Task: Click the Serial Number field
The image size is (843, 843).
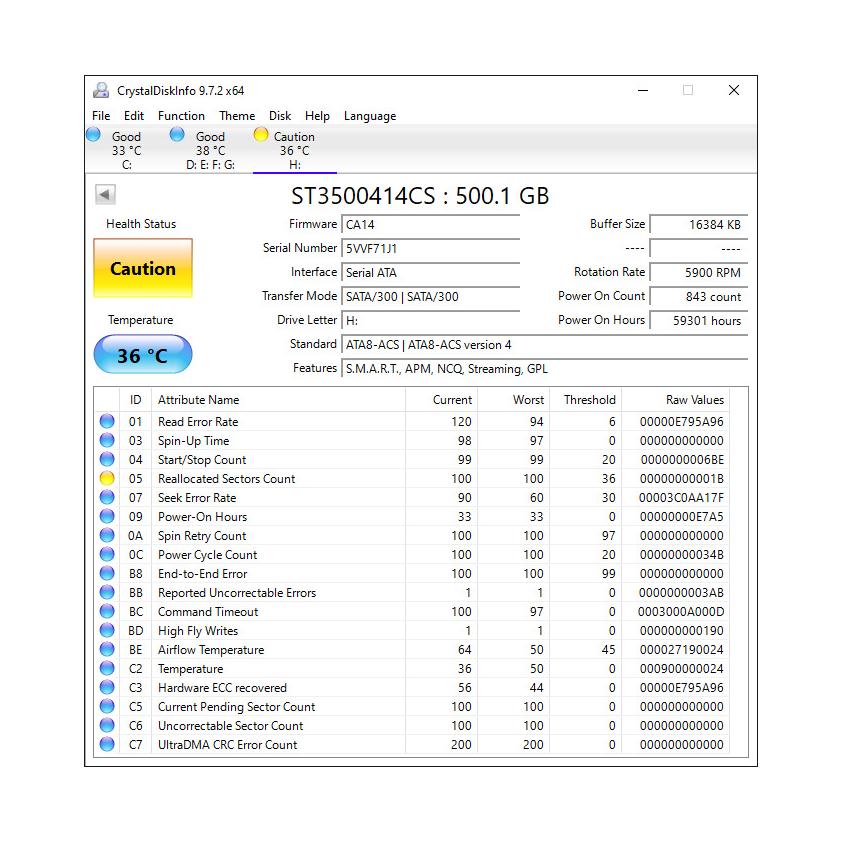Action: click(430, 248)
